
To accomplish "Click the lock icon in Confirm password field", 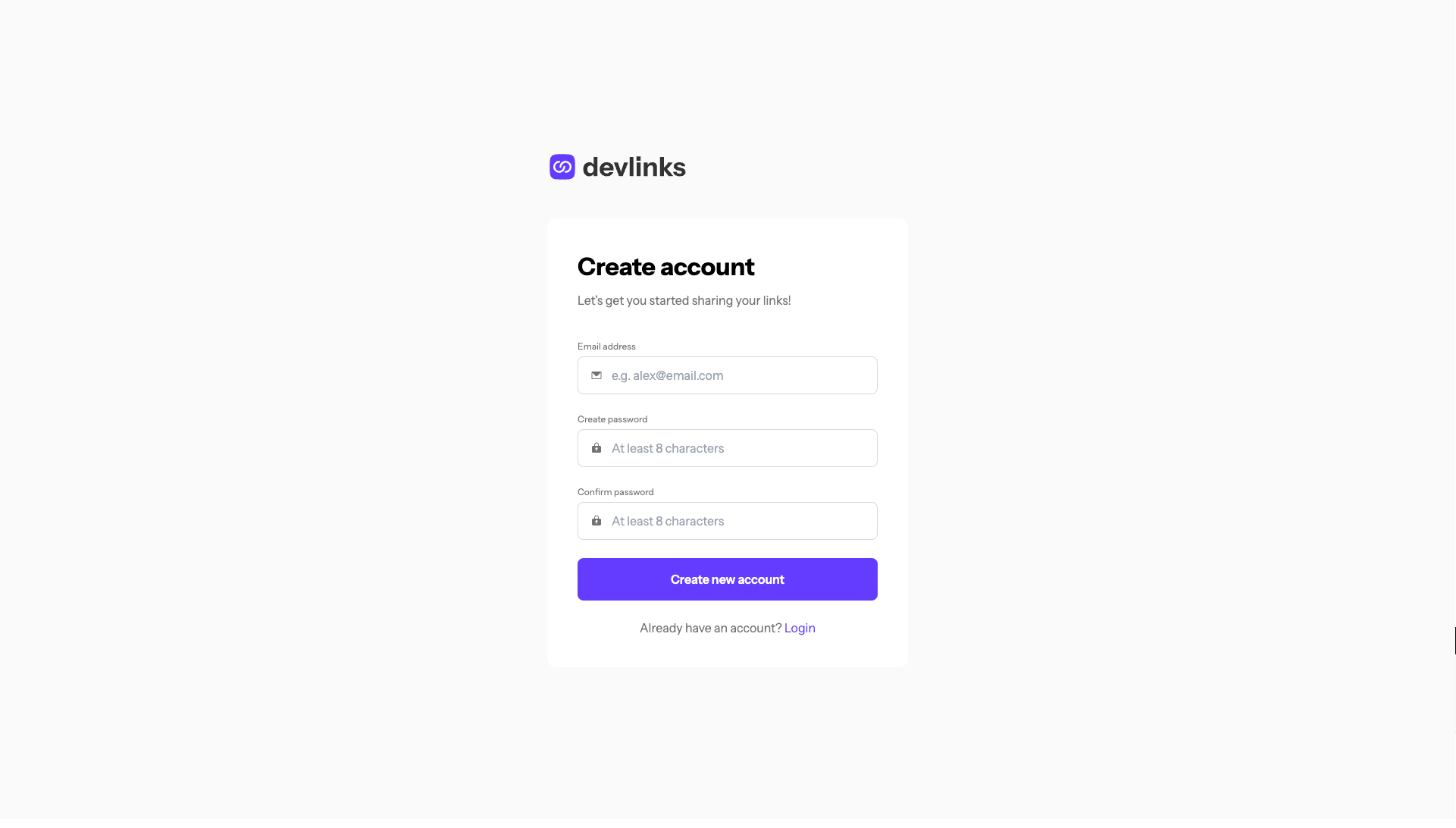I will 596,521.
